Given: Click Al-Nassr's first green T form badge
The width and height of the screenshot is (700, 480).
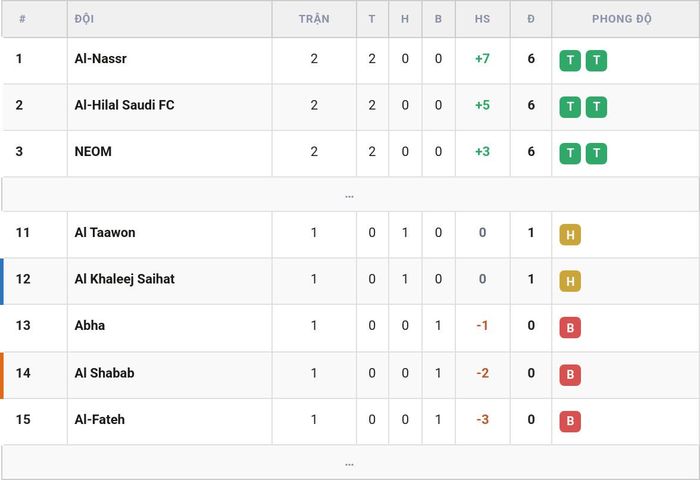Looking at the screenshot, I should click(570, 60).
